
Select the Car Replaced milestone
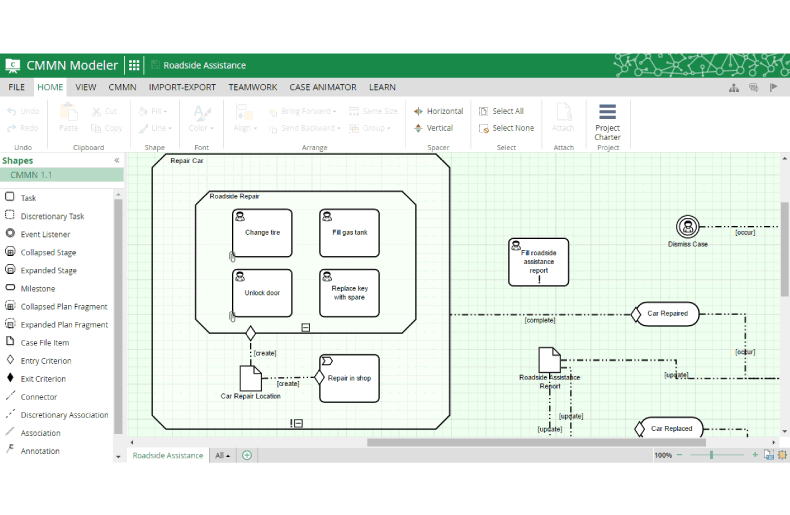[671, 428]
